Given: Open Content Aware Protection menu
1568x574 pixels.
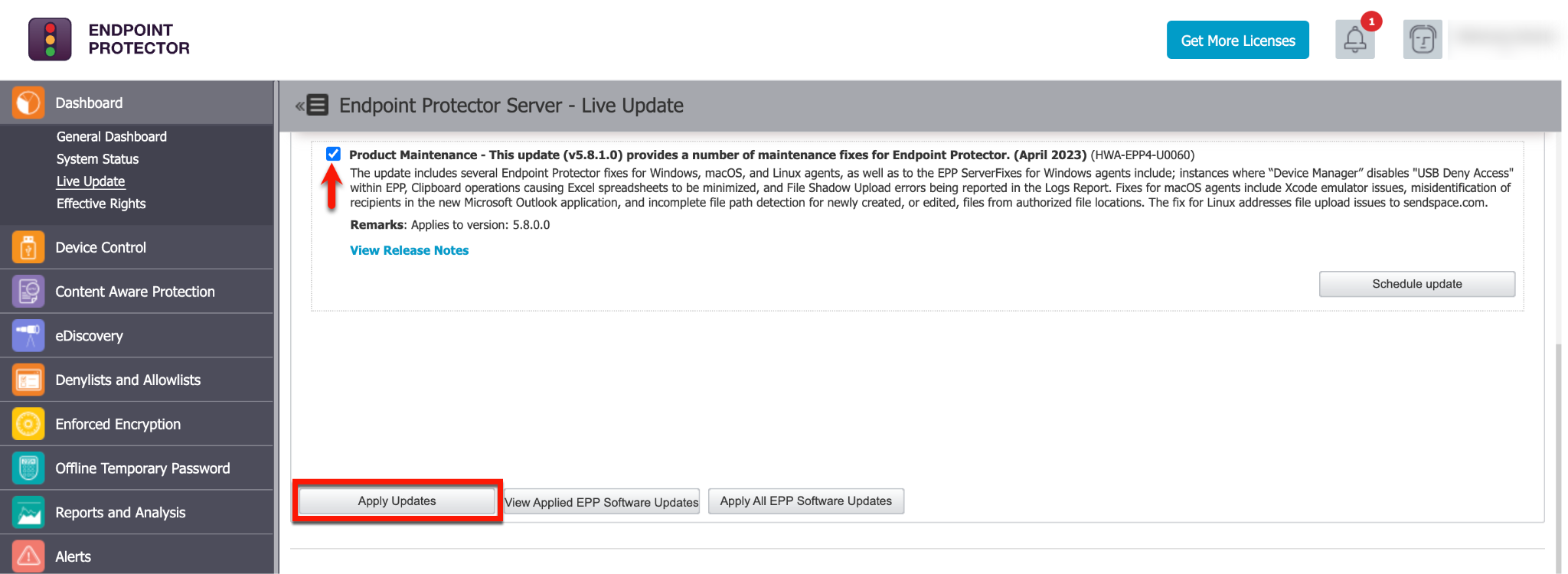Looking at the screenshot, I should point(136,292).
